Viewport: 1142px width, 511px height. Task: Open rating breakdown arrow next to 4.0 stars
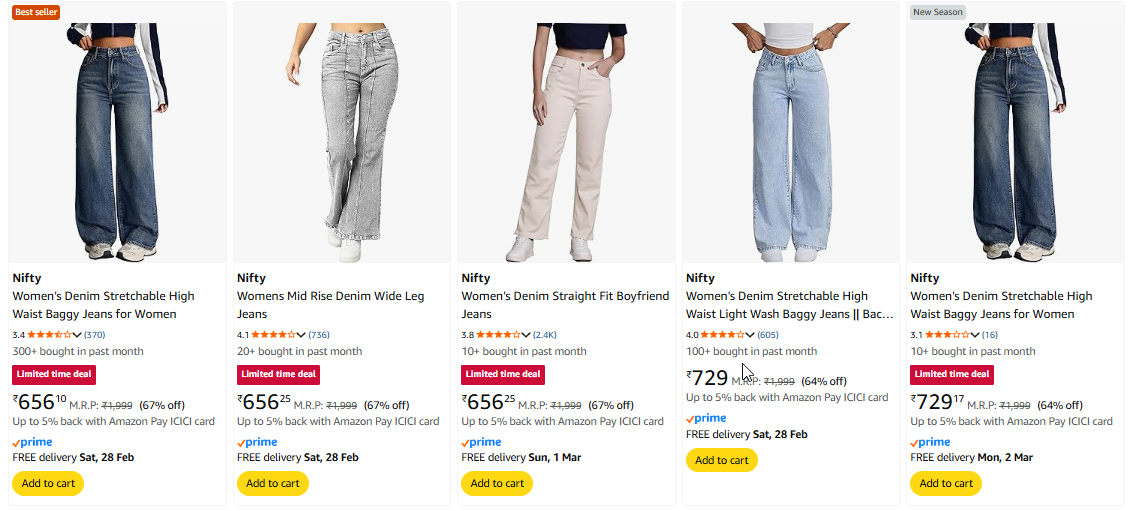click(x=751, y=334)
